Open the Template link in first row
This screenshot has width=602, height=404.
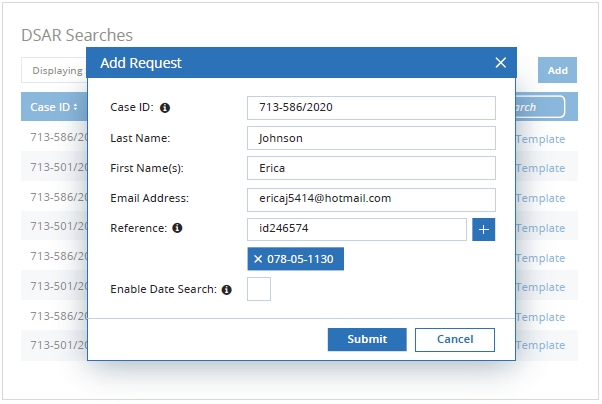(540, 140)
